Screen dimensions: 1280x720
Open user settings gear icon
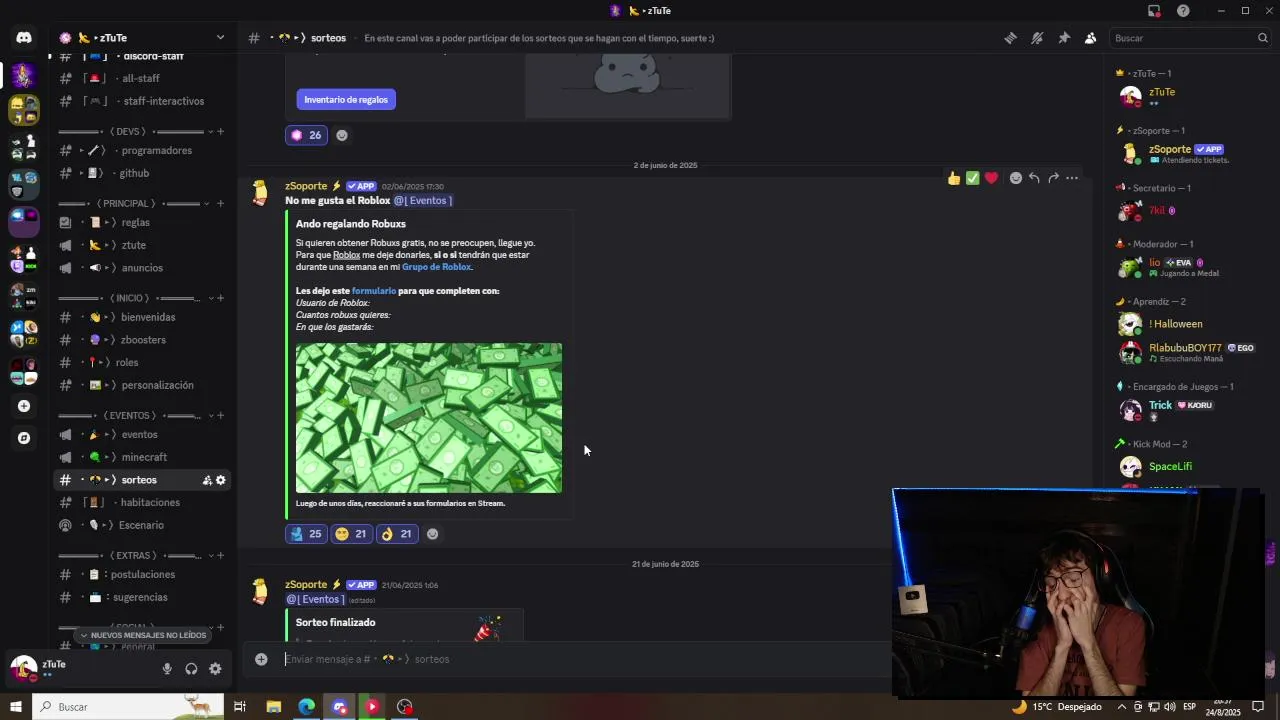click(x=215, y=669)
